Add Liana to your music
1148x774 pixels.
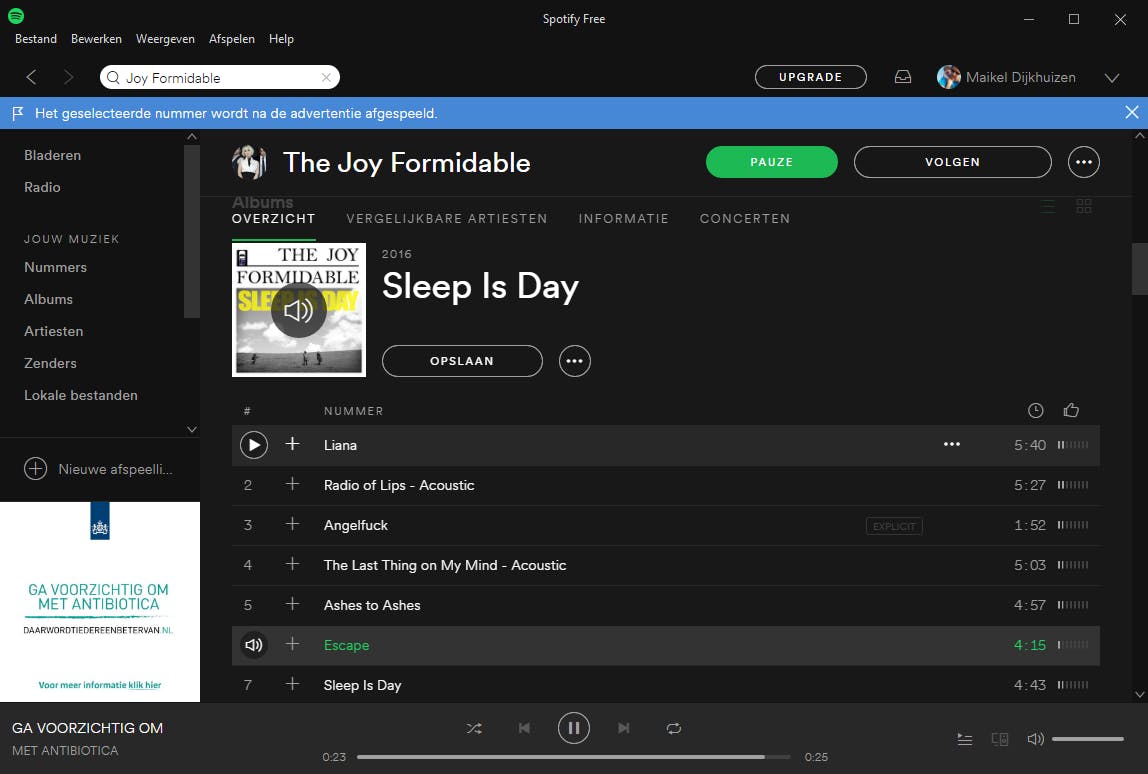pyautogui.click(x=292, y=444)
